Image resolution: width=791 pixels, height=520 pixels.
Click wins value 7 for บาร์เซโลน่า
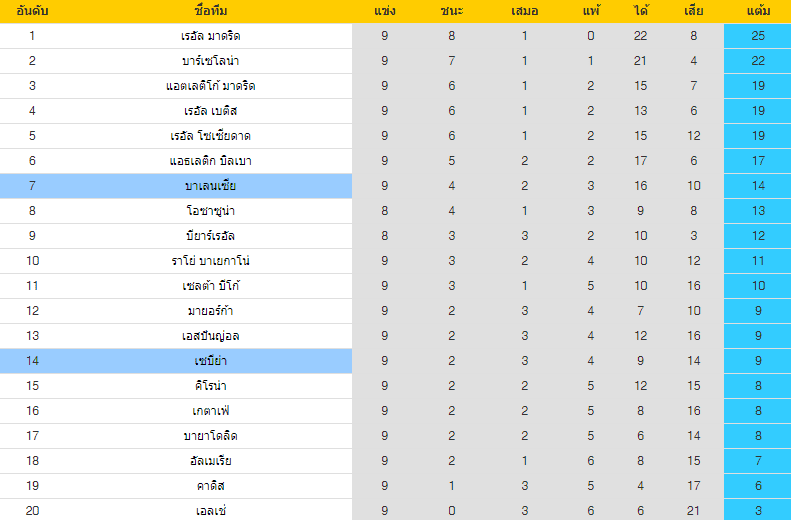451,61
